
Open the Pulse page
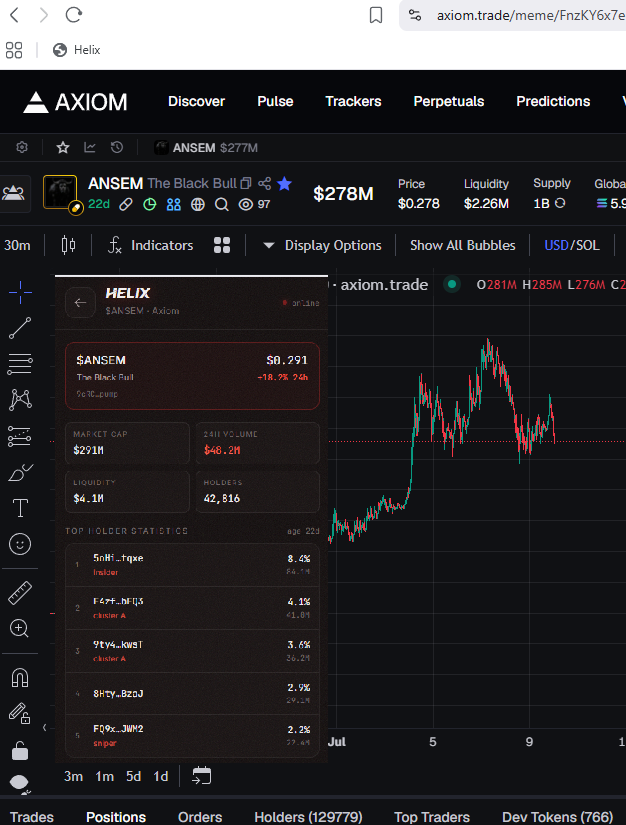pos(275,101)
